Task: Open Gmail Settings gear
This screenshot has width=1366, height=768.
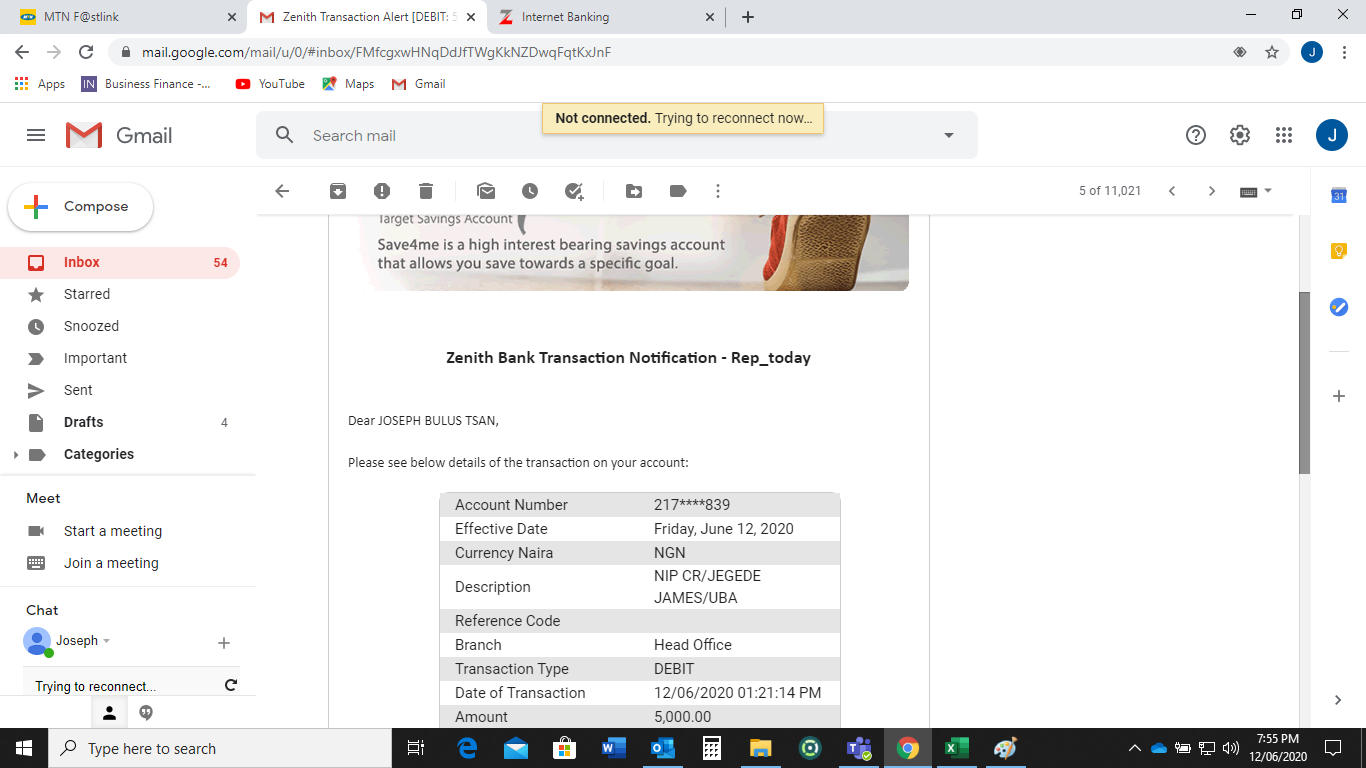Action: [1240, 135]
